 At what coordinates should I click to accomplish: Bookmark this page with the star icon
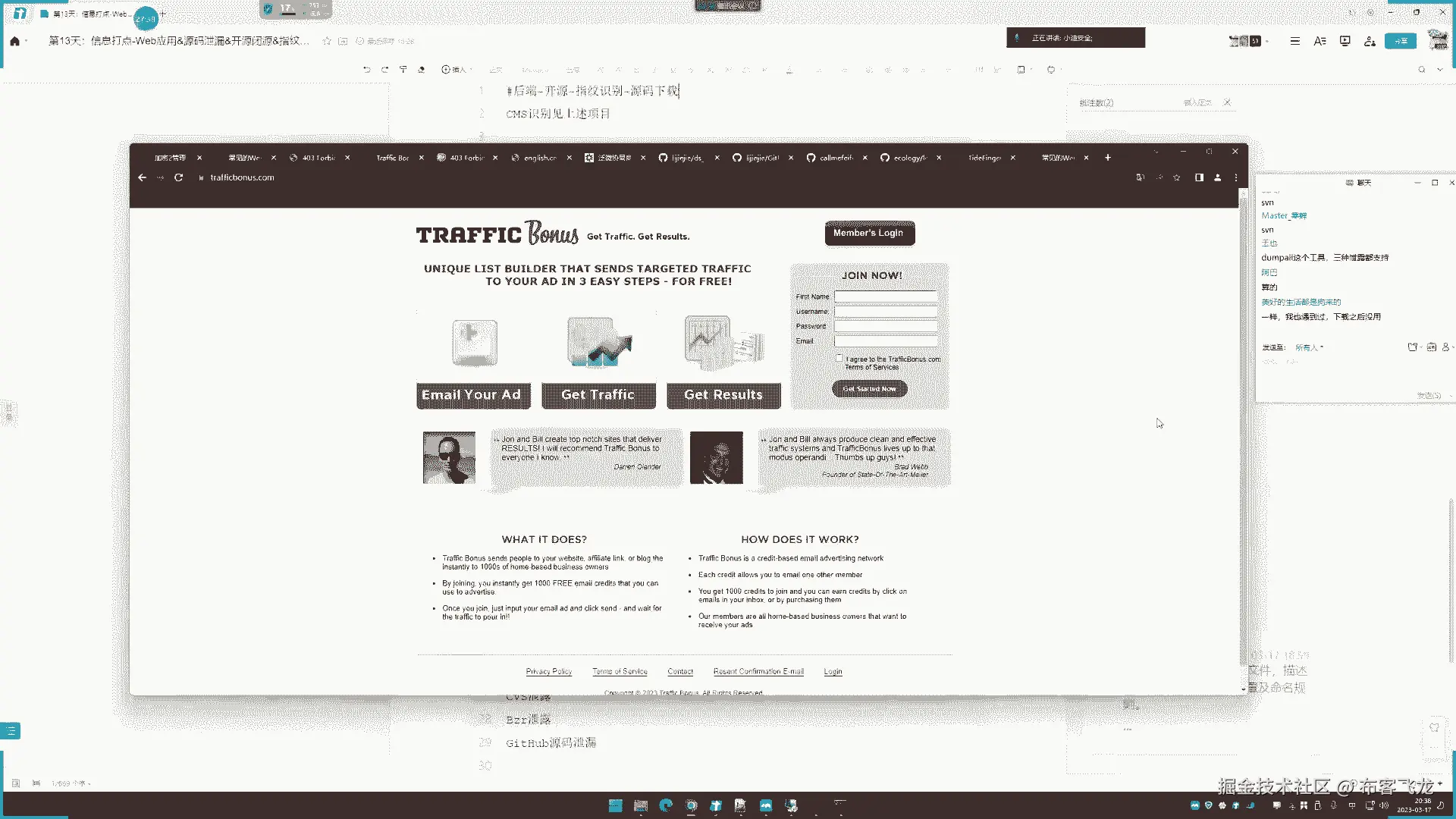click(x=1176, y=177)
